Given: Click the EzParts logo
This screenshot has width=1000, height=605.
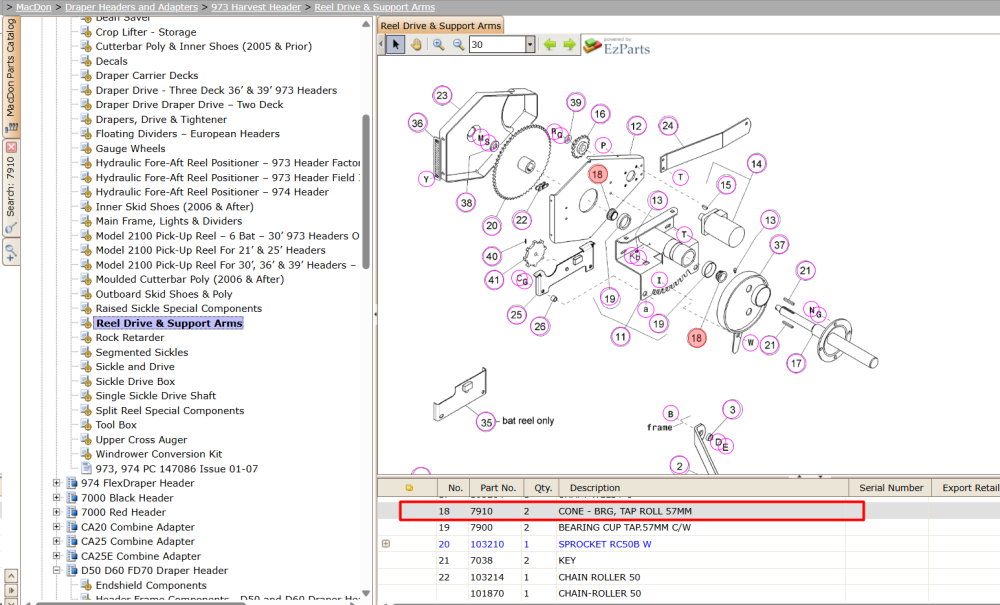Looking at the screenshot, I should coord(617,46).
